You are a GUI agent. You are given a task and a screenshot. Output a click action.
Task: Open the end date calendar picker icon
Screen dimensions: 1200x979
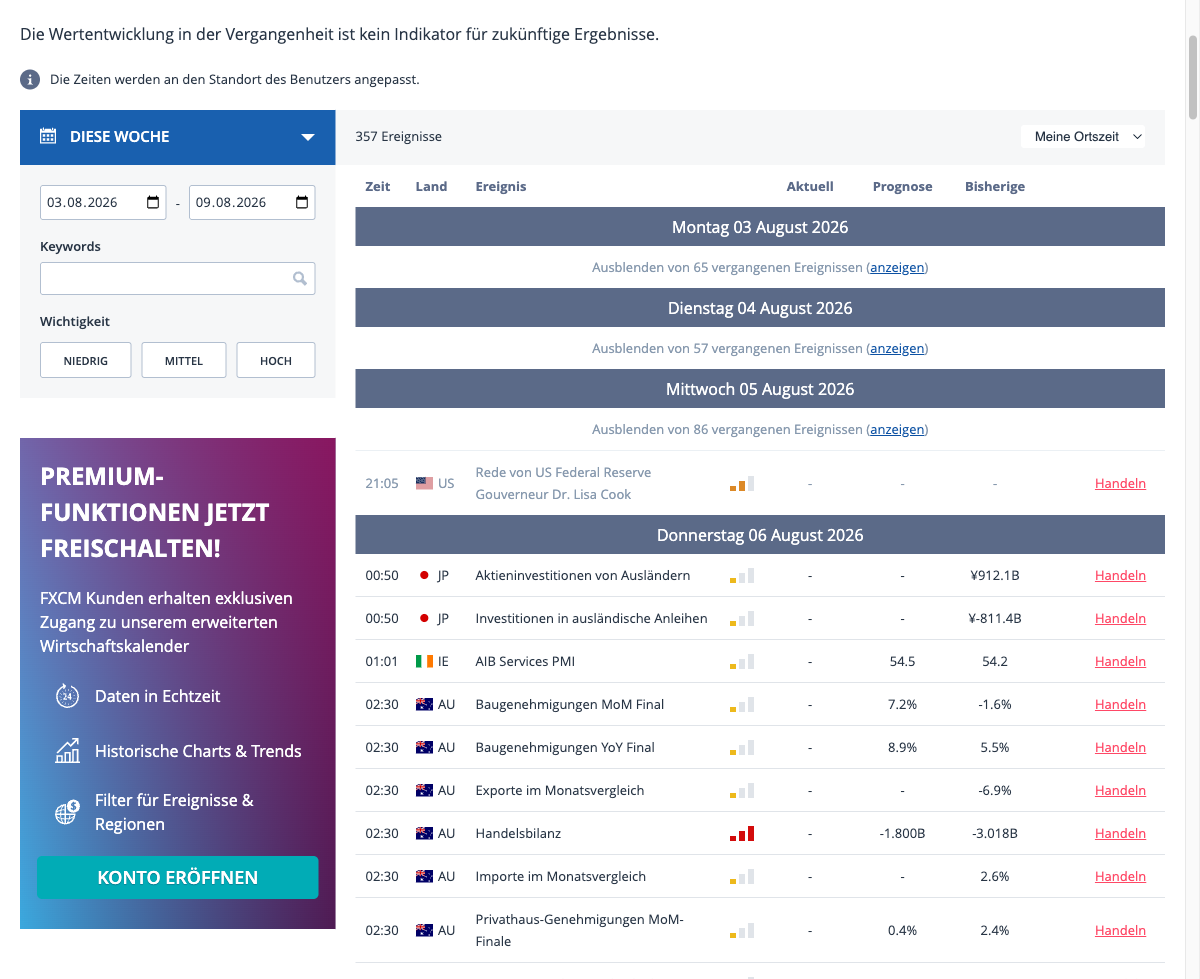(302, 202)
